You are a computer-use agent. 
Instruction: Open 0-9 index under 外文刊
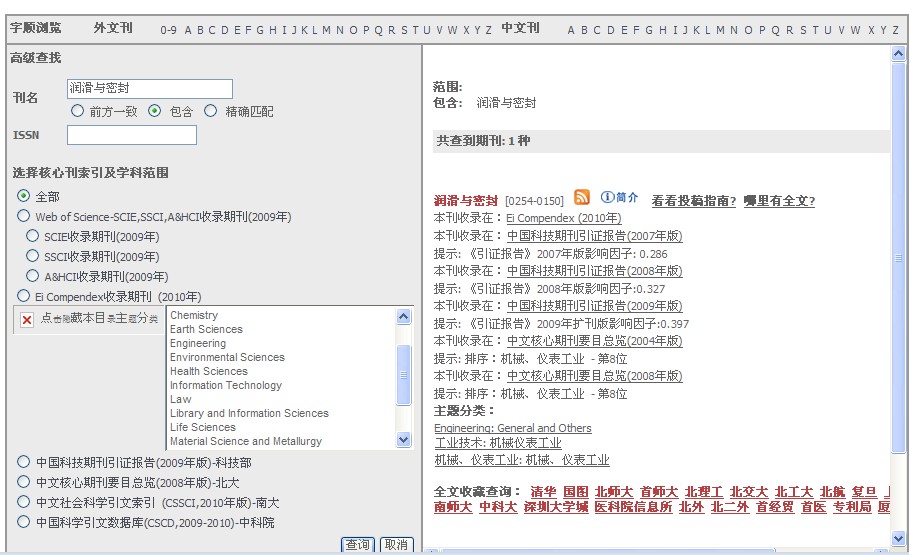(x=168, y=30)
